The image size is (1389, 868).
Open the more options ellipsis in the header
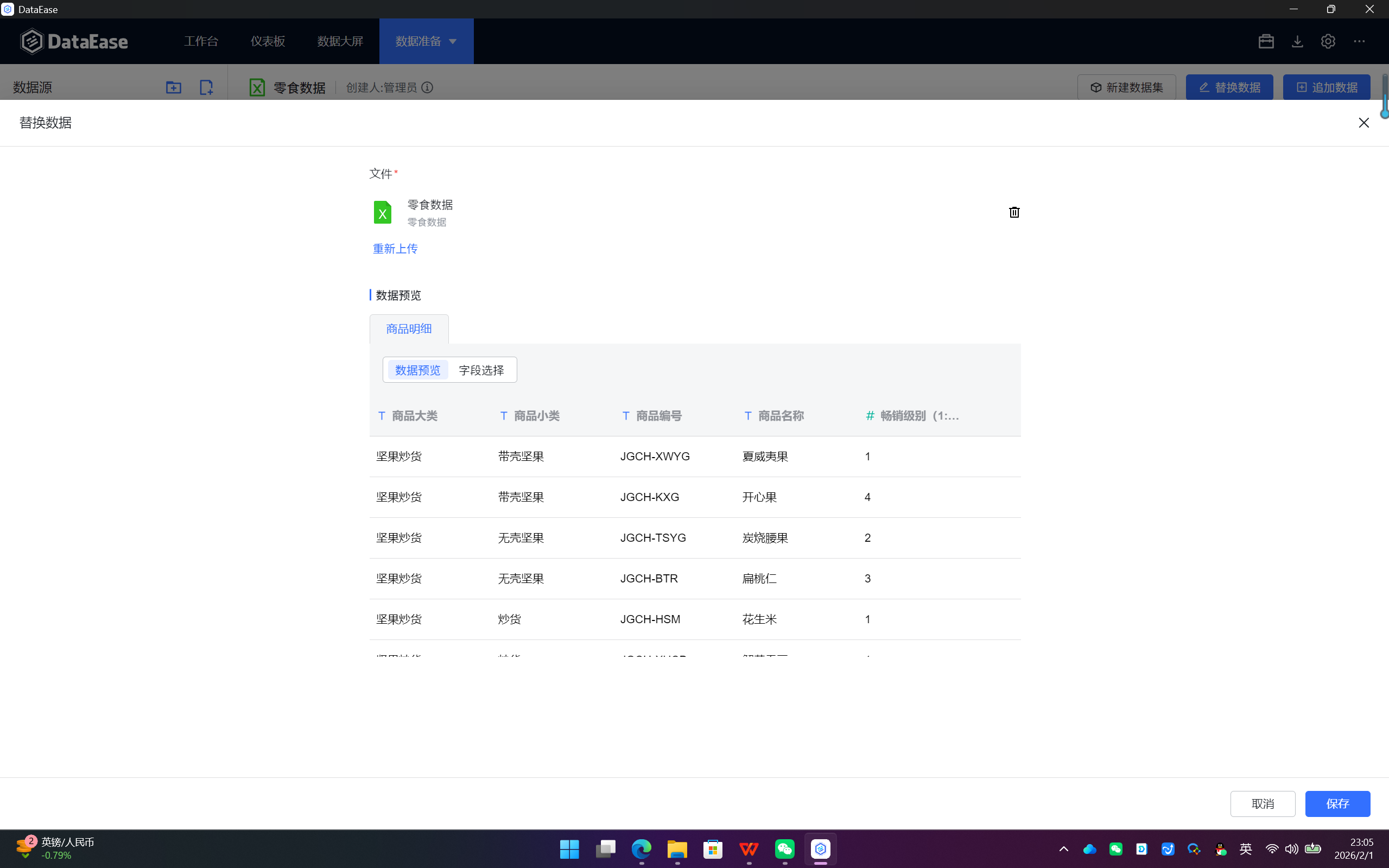pyautogui.click(x=1359, y=41)
